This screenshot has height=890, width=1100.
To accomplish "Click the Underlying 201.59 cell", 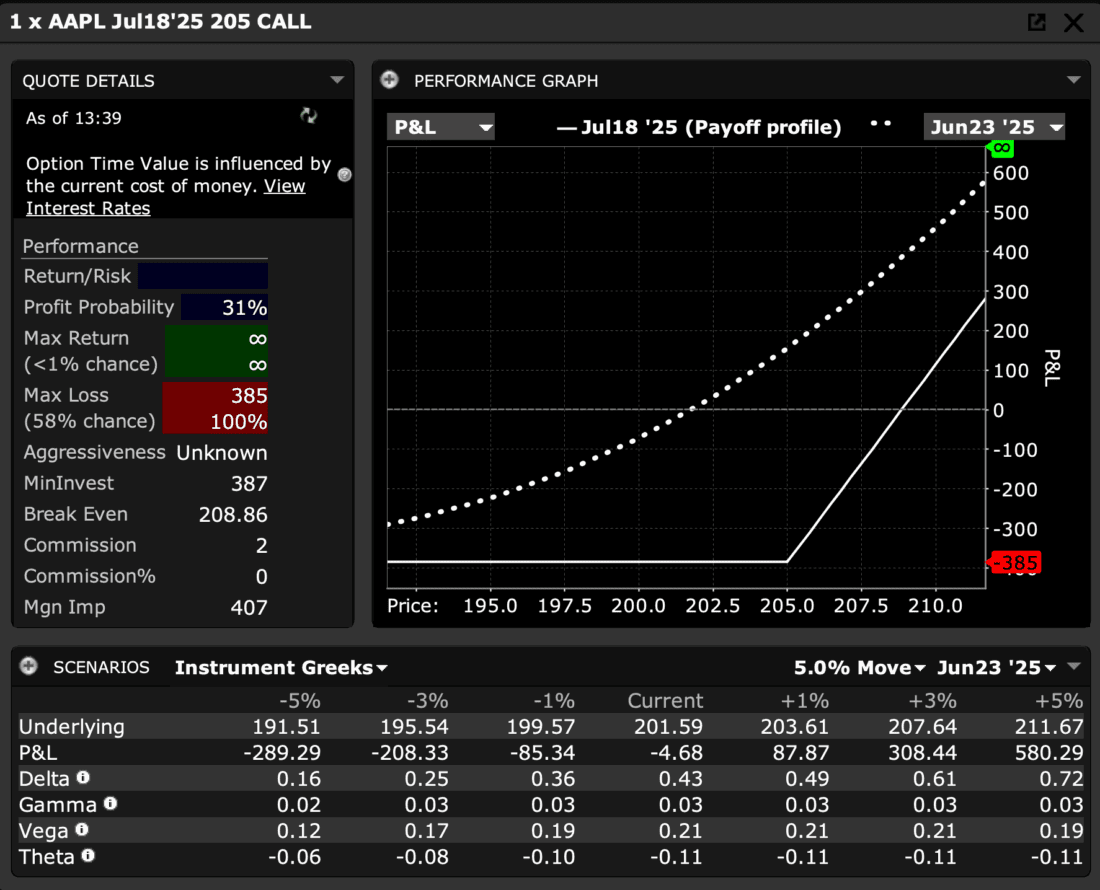I will pos(668,727).
